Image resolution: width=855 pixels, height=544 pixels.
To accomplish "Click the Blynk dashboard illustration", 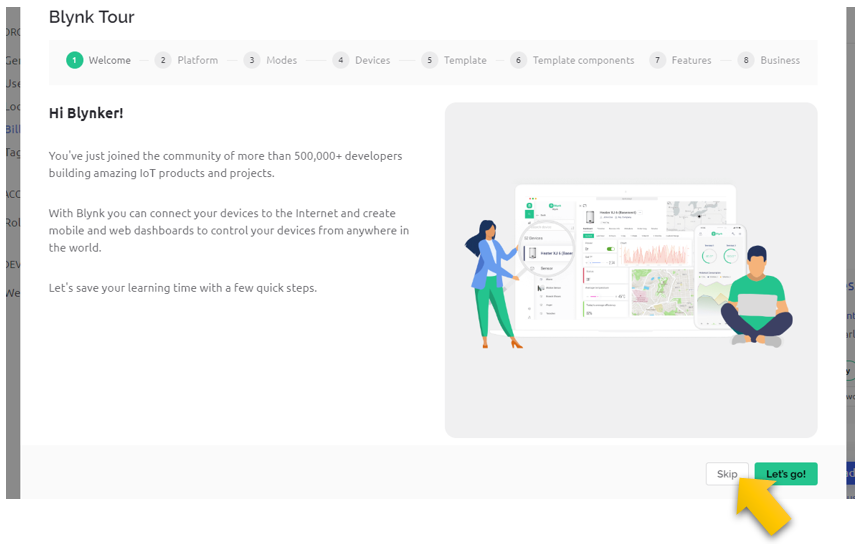I will (x=631, y=270).
